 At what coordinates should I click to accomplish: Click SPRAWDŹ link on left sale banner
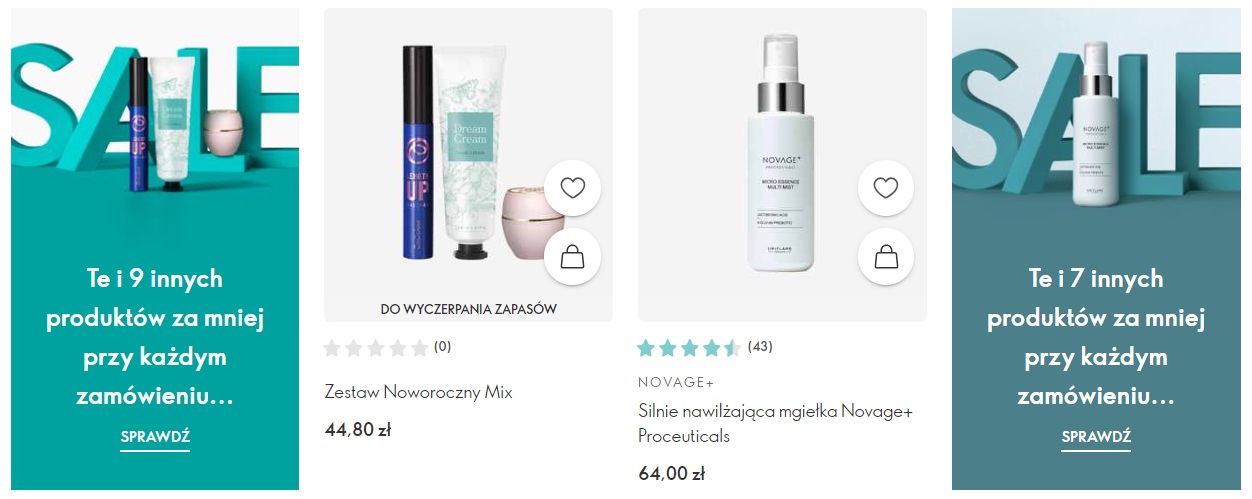click(x=155, y=437)
